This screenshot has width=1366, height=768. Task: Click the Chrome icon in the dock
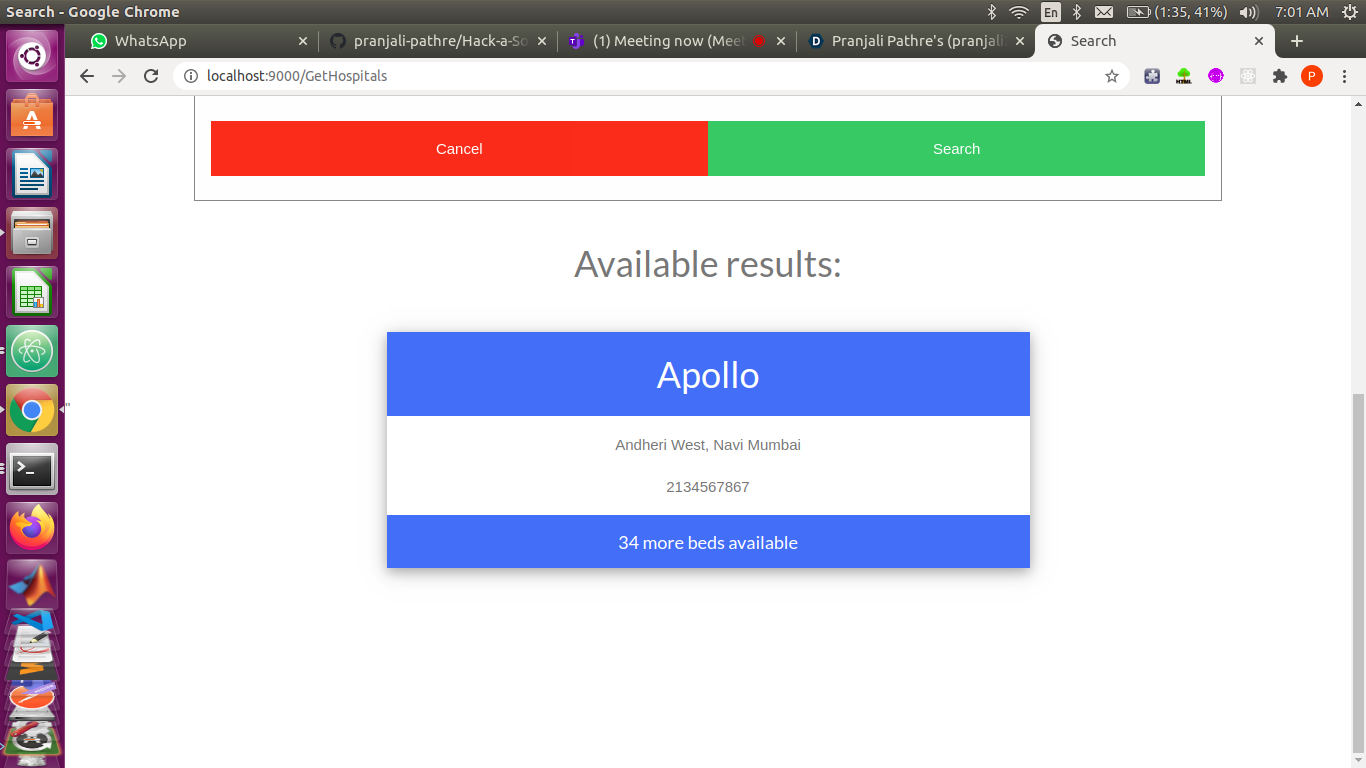click(x=32, y=410)
